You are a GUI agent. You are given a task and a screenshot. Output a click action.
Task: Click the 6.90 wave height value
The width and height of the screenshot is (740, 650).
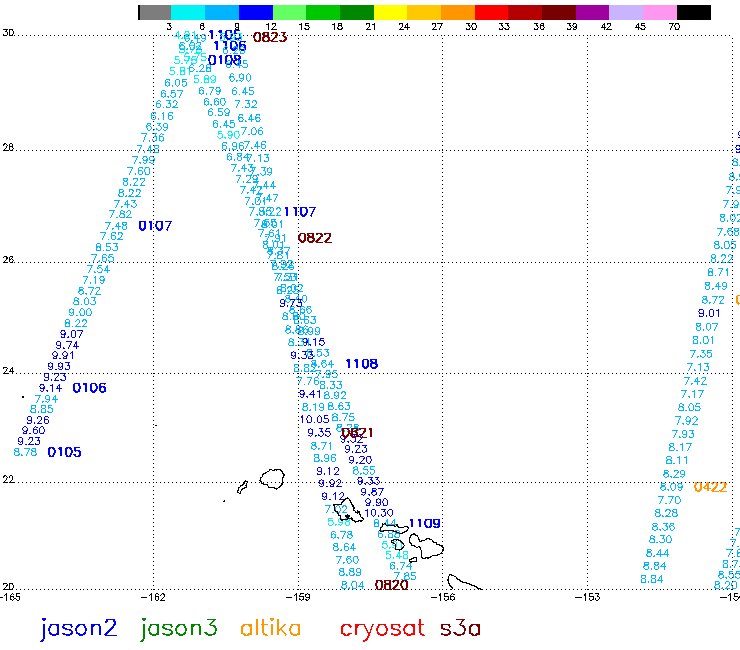[240, 78]
